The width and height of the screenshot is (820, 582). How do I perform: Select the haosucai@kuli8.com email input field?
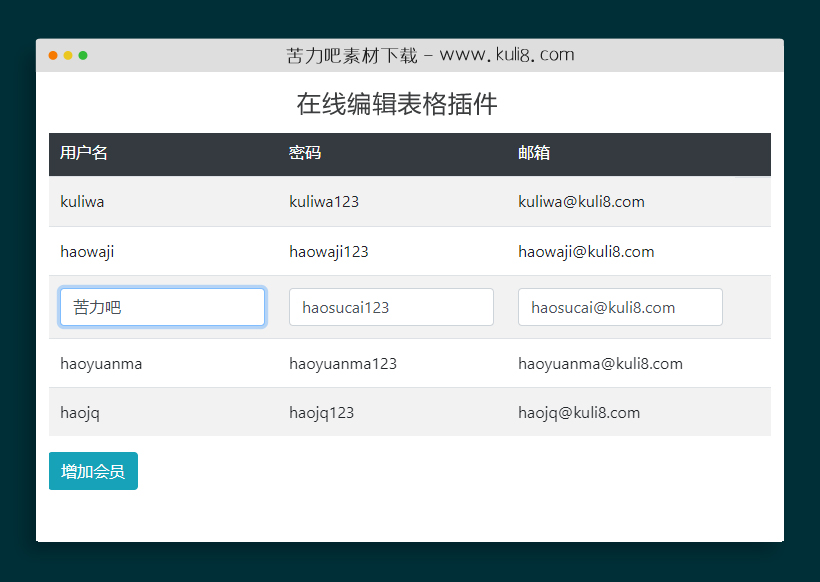coord(620,307)
